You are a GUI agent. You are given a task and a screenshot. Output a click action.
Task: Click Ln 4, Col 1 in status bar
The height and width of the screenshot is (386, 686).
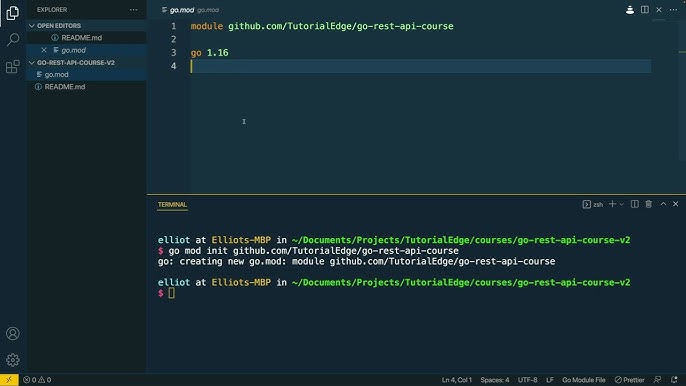coord(457,380)
